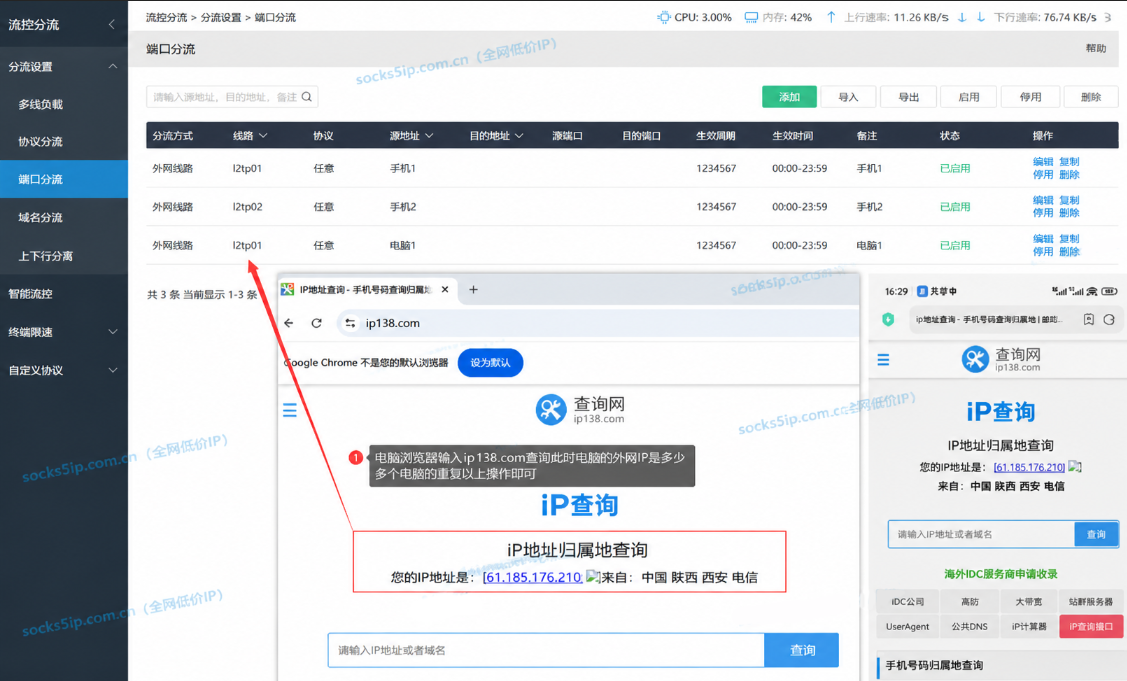Click 查询 button on phone page
Image resolution: width=1127 pixels, height=681 pixels.
coord(1096,534)
